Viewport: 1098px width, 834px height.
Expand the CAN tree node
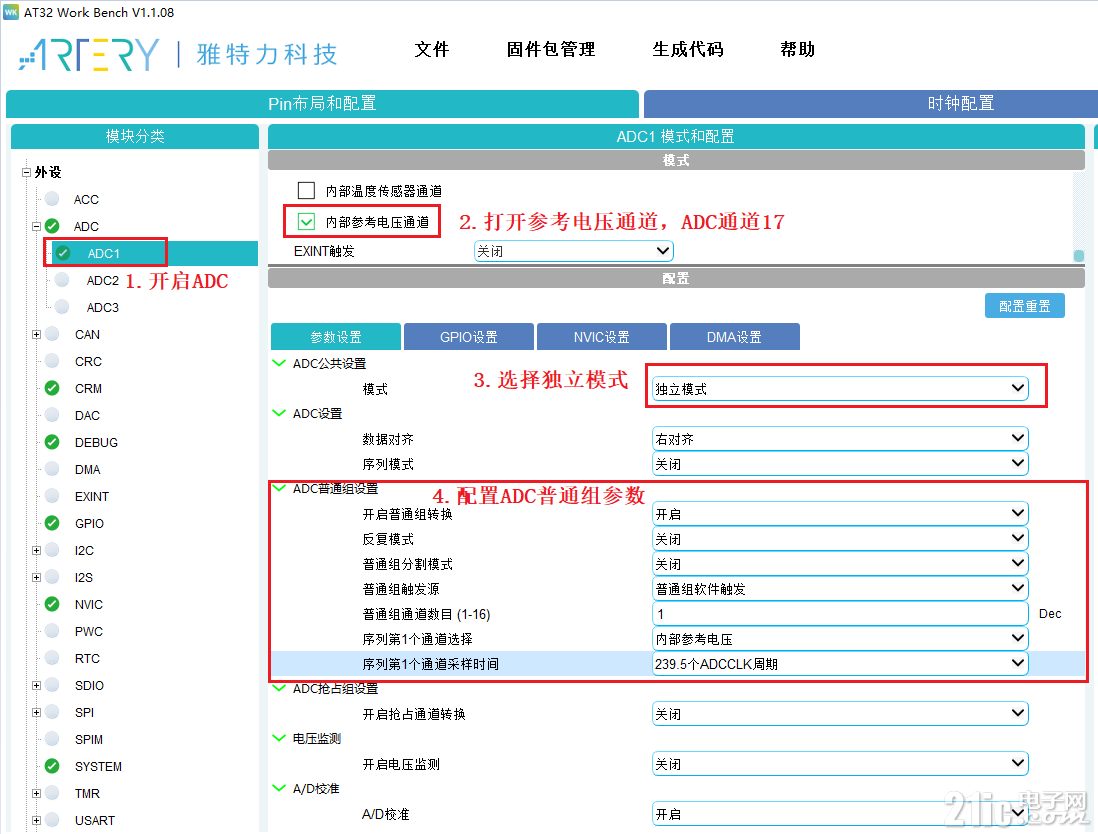click(x=36, y=335)
